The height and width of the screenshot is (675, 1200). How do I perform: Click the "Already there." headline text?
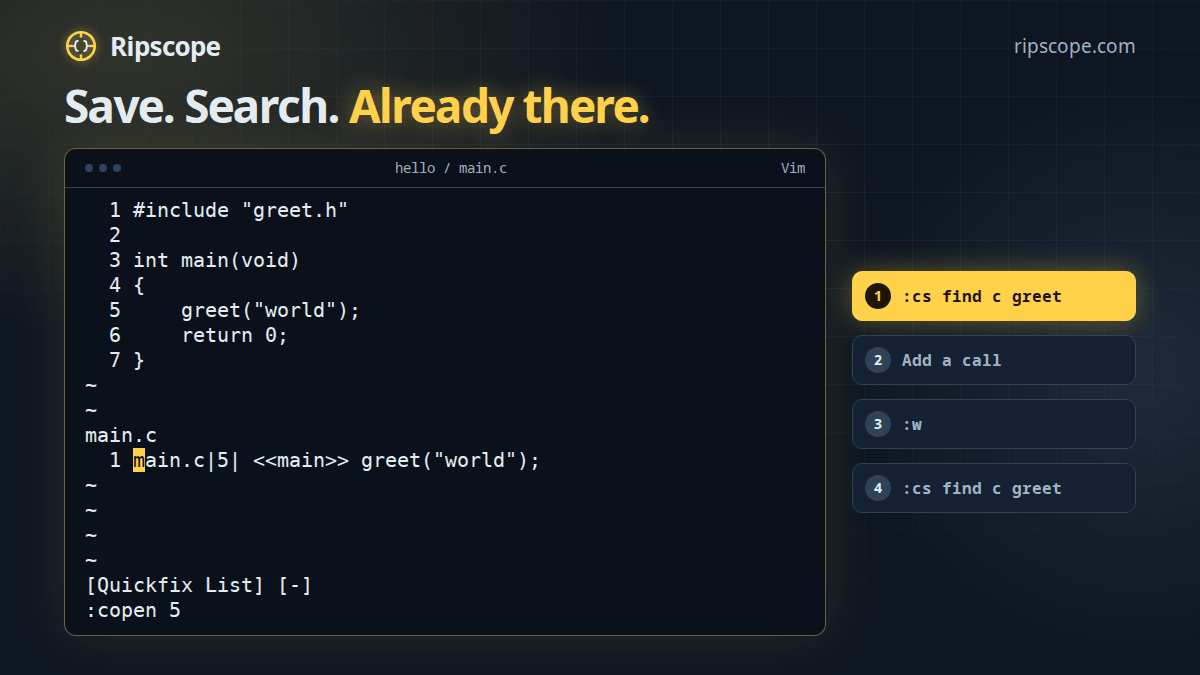coord(499,107)
